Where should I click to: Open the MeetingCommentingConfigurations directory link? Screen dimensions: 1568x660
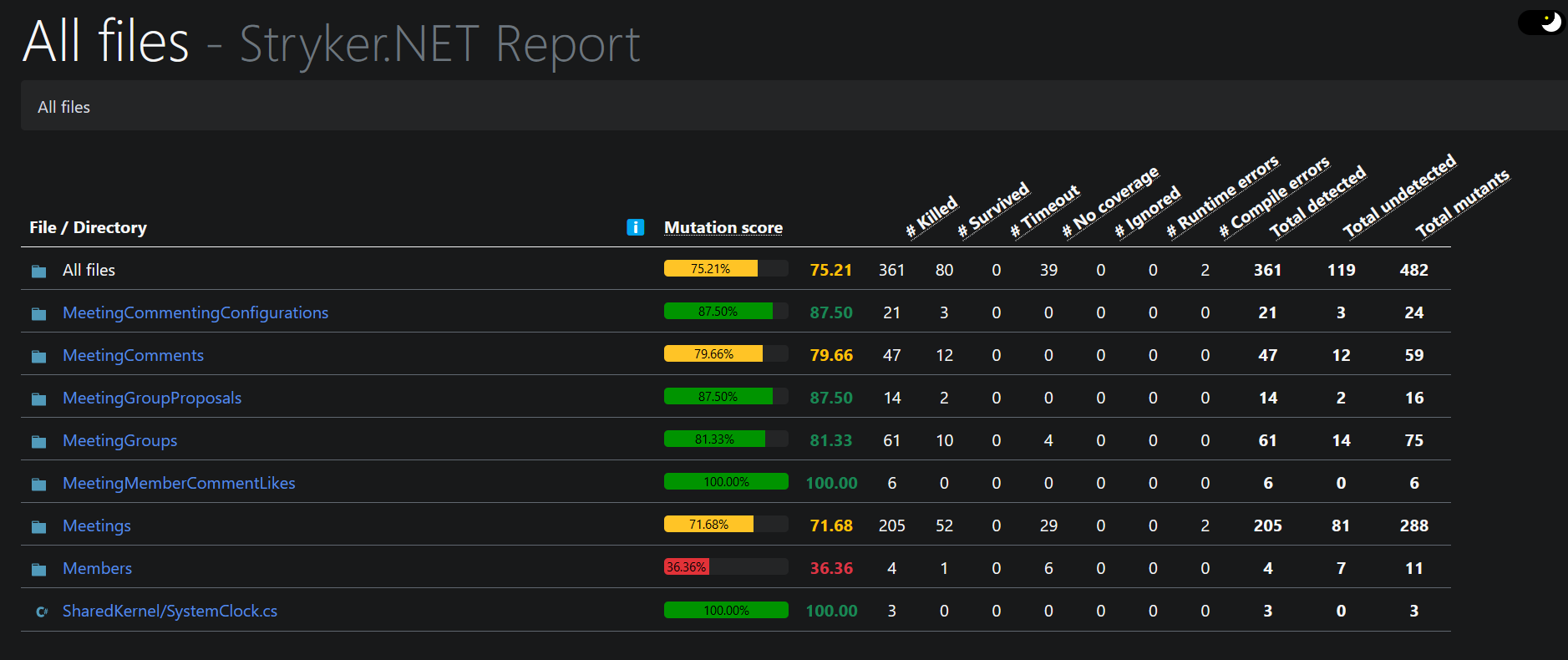pos(195,312)
